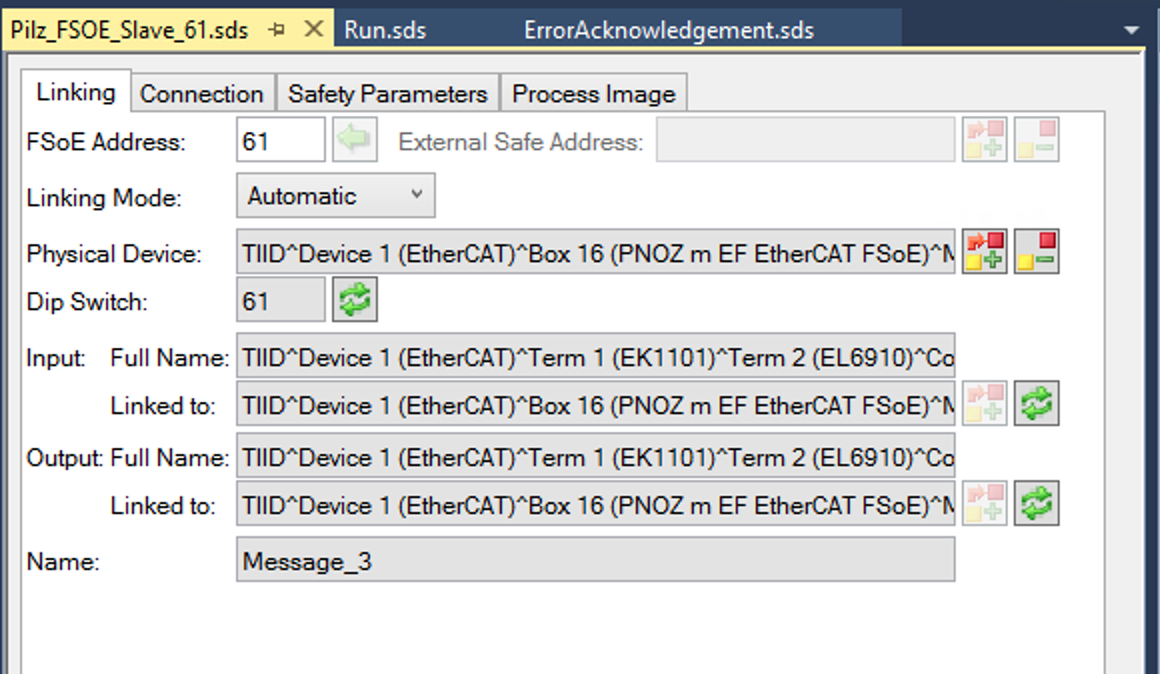
Task: Click the 'FSoE Address:' label
Action: coord(106,141)
